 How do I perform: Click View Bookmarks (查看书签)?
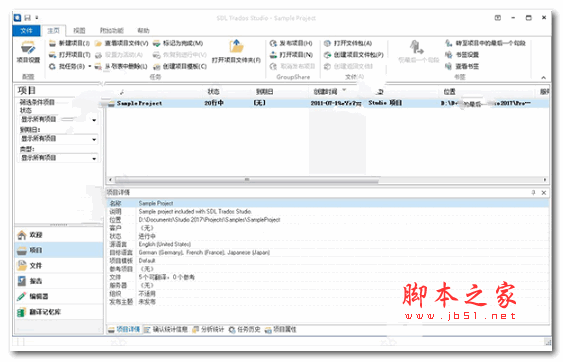point(462,66)
